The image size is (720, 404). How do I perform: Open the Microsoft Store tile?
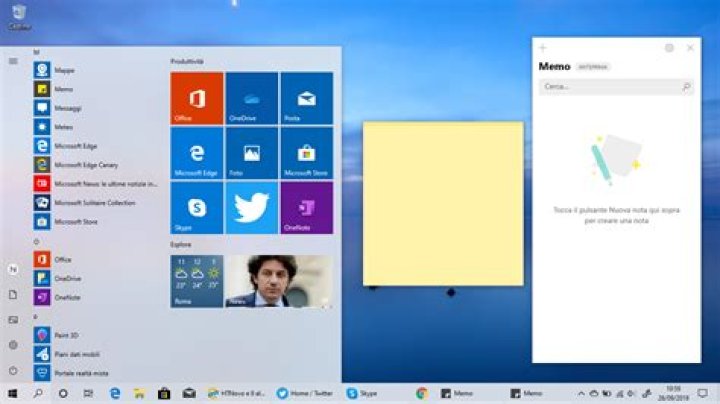click(307, 153)
